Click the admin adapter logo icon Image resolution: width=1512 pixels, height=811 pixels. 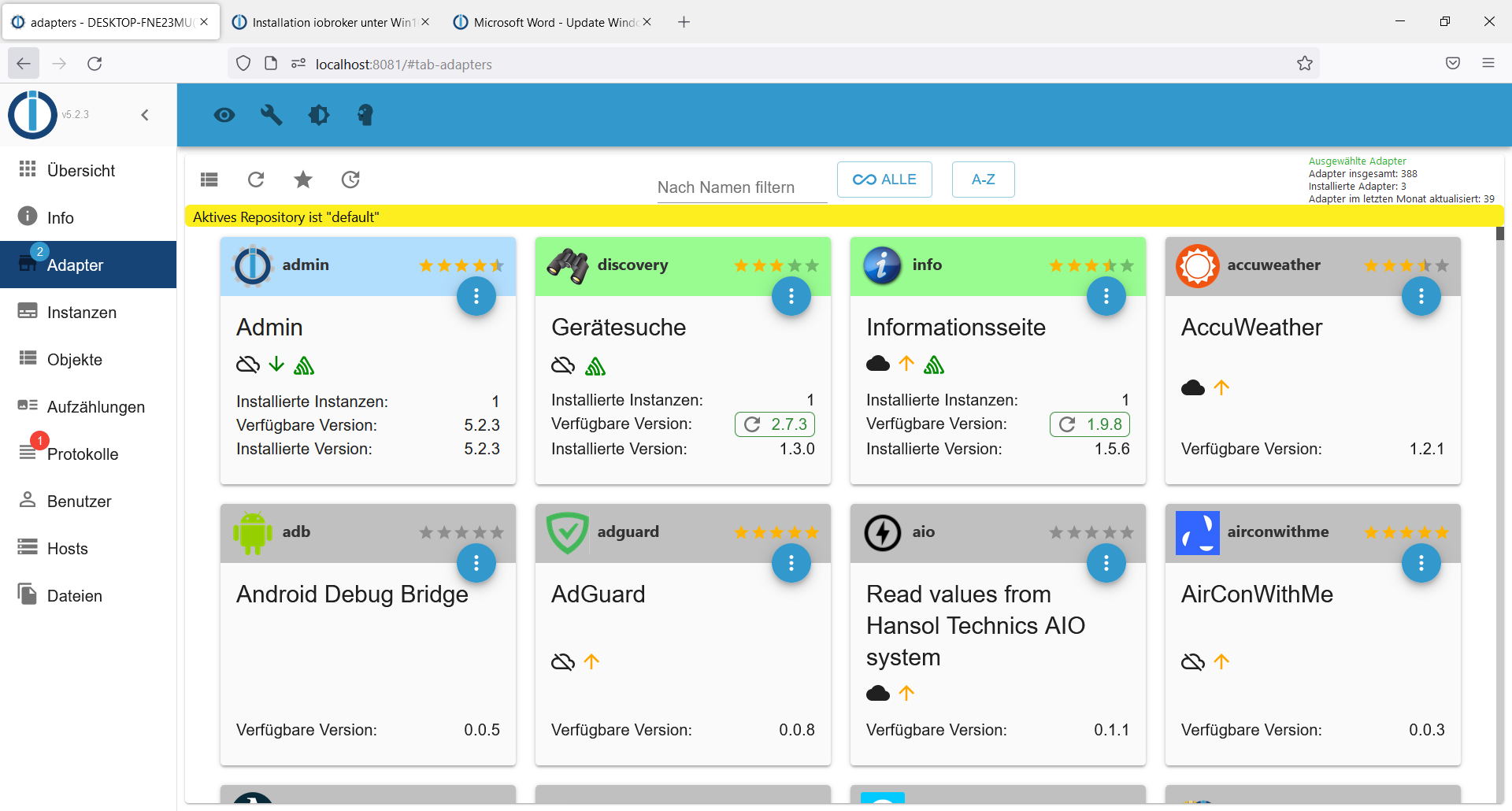coord(253,265)
